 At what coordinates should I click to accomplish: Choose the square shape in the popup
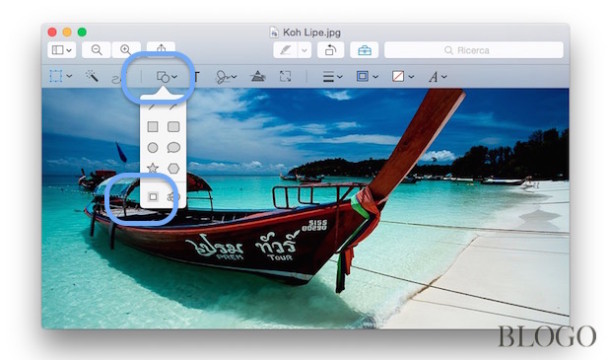(x=153, y=127)
